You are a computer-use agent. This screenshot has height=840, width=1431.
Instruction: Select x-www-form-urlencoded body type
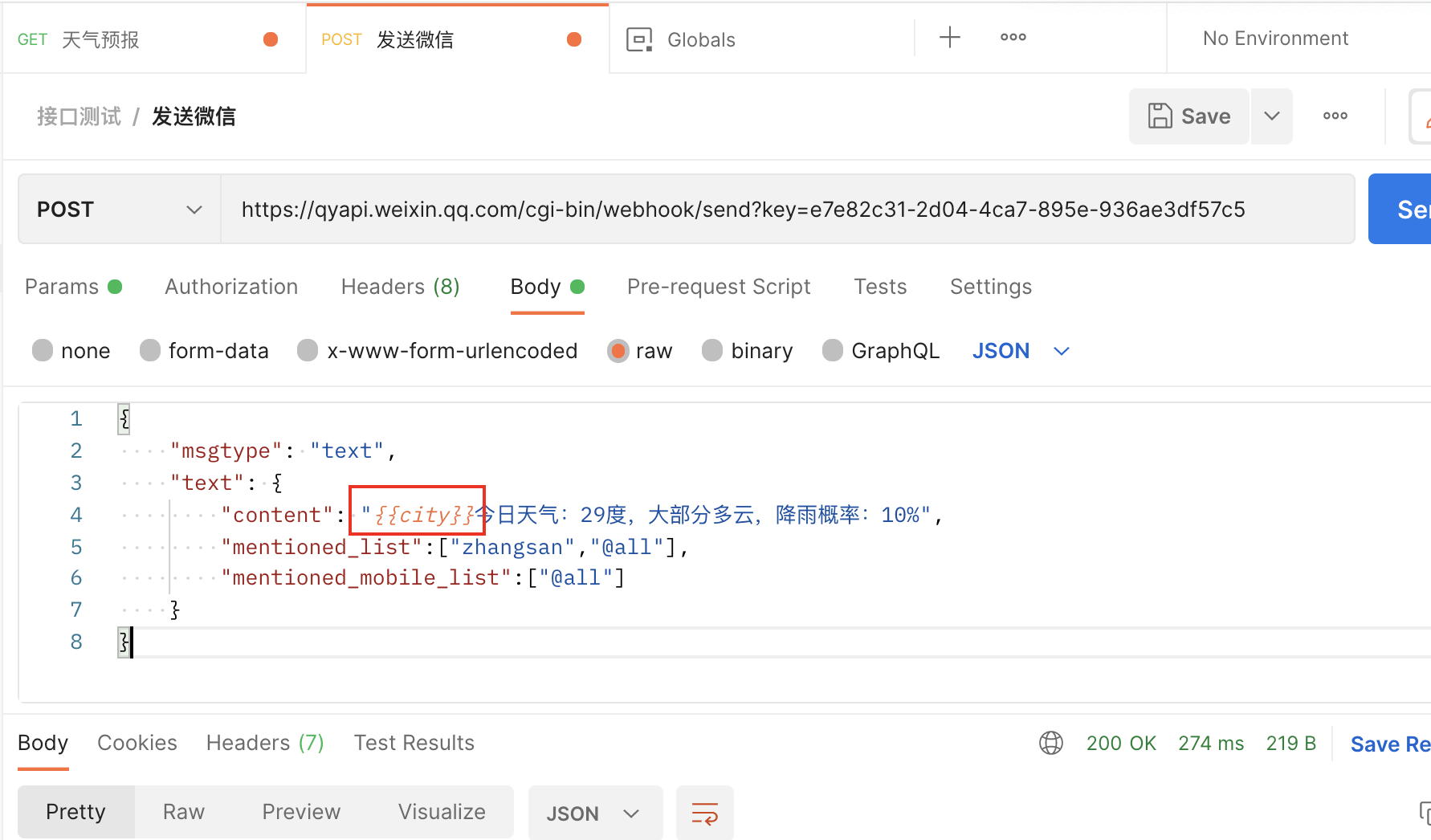tap(308, 351)
